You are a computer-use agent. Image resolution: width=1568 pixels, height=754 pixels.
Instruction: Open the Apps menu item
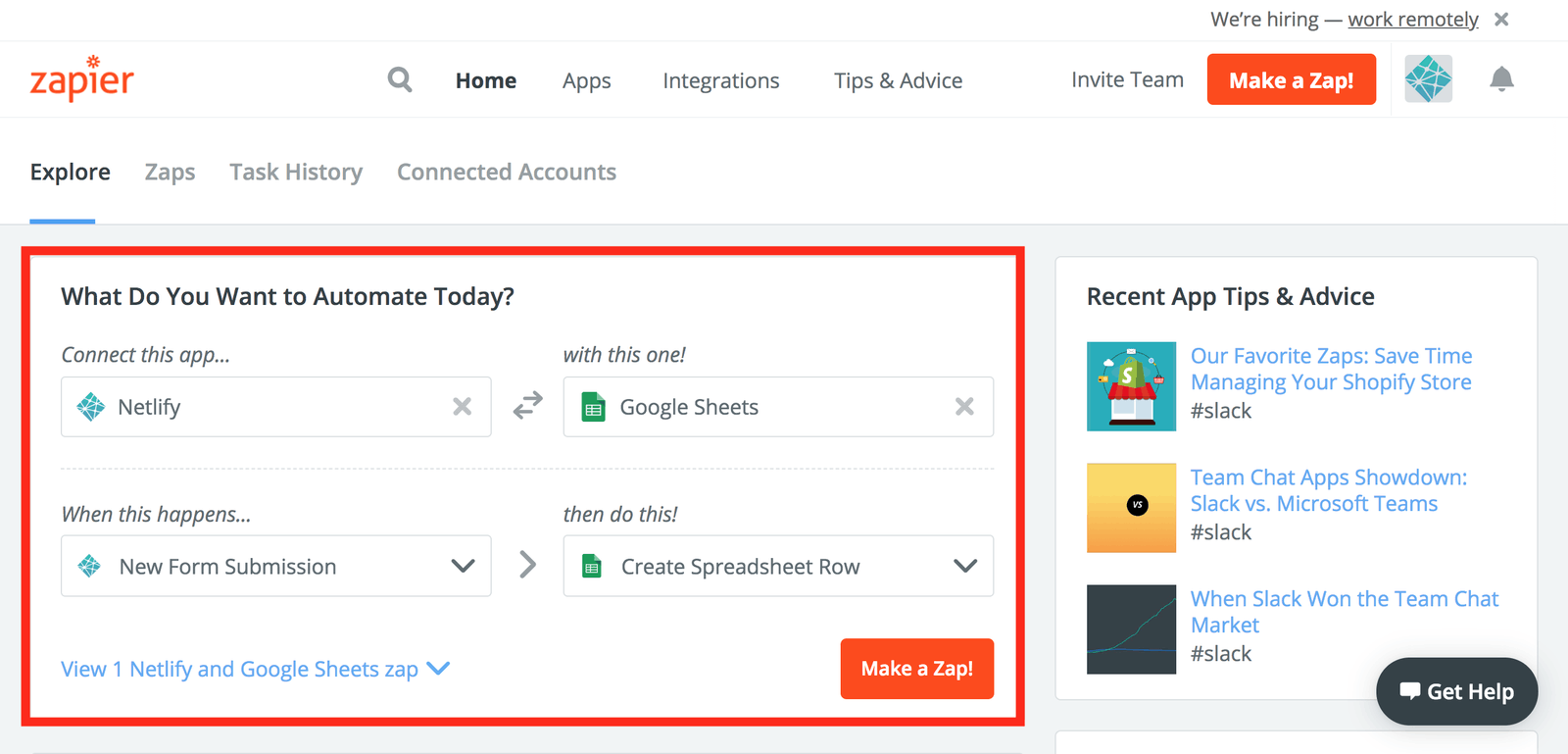586,80
